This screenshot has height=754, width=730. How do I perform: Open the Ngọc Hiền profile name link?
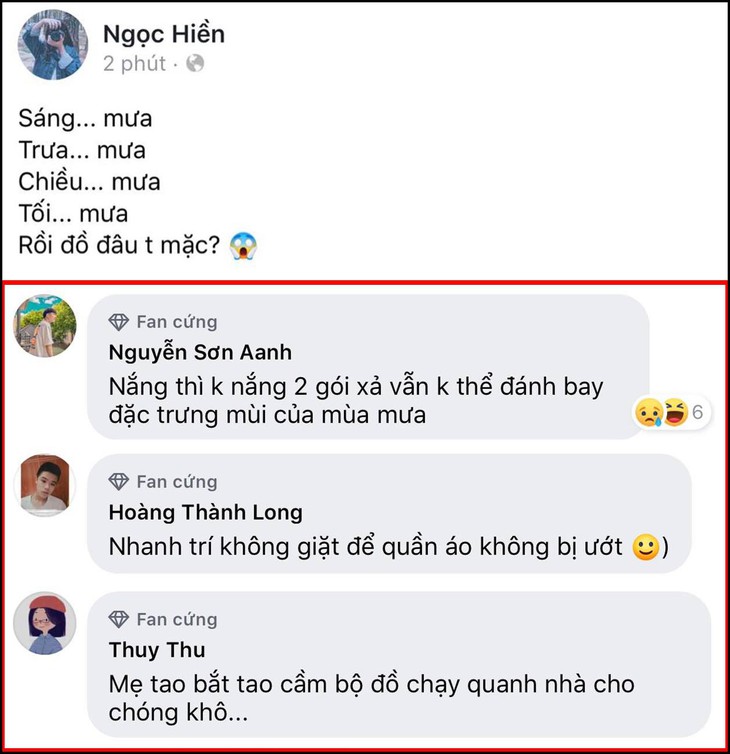click(x=164, y=34)
